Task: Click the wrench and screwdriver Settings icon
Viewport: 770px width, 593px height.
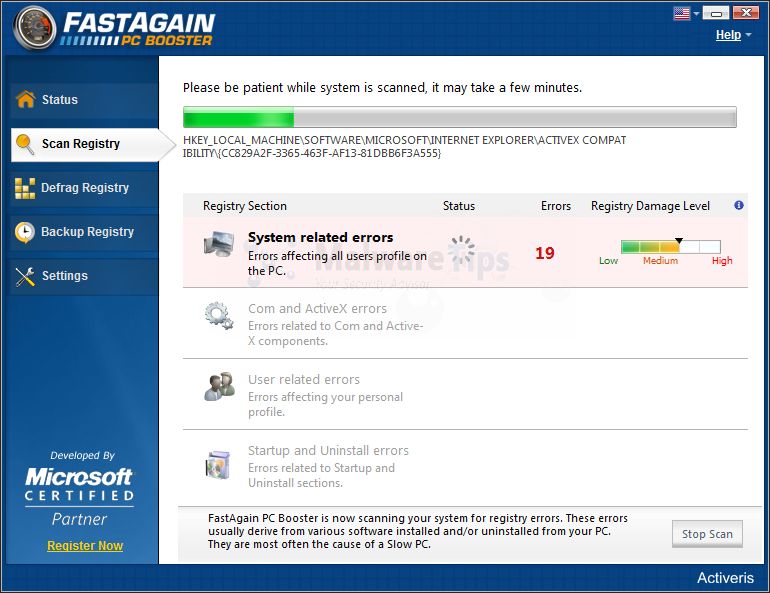Action: (25, 276)
